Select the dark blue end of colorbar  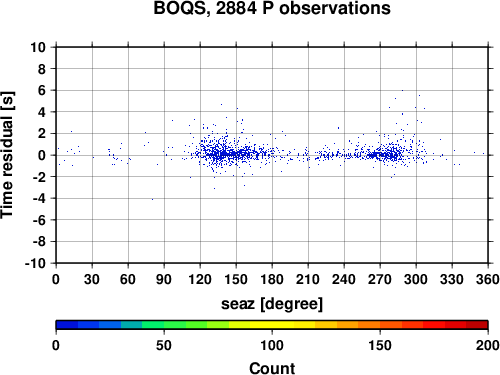(67, 325)
